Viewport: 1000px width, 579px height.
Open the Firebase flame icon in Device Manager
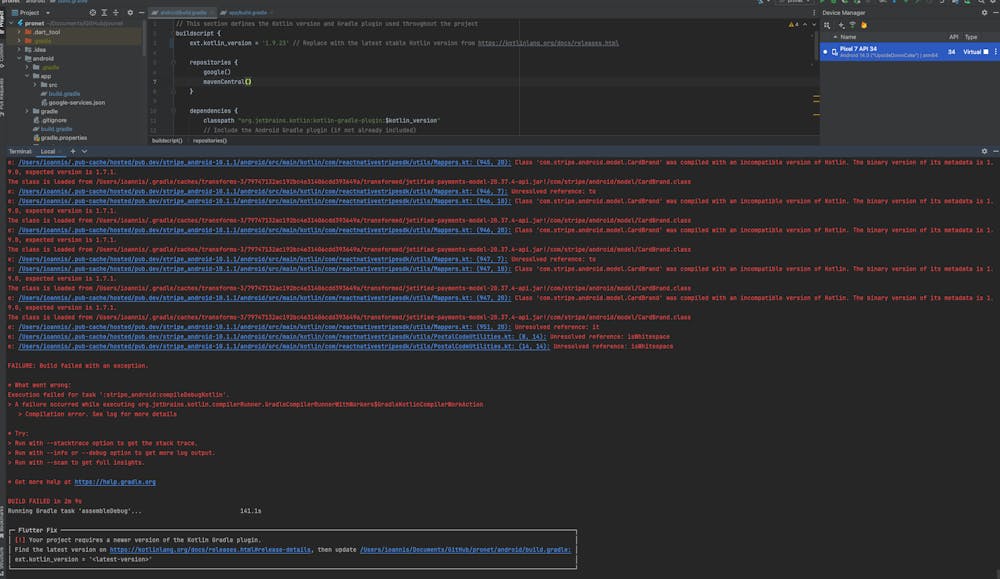coord(863,25)
